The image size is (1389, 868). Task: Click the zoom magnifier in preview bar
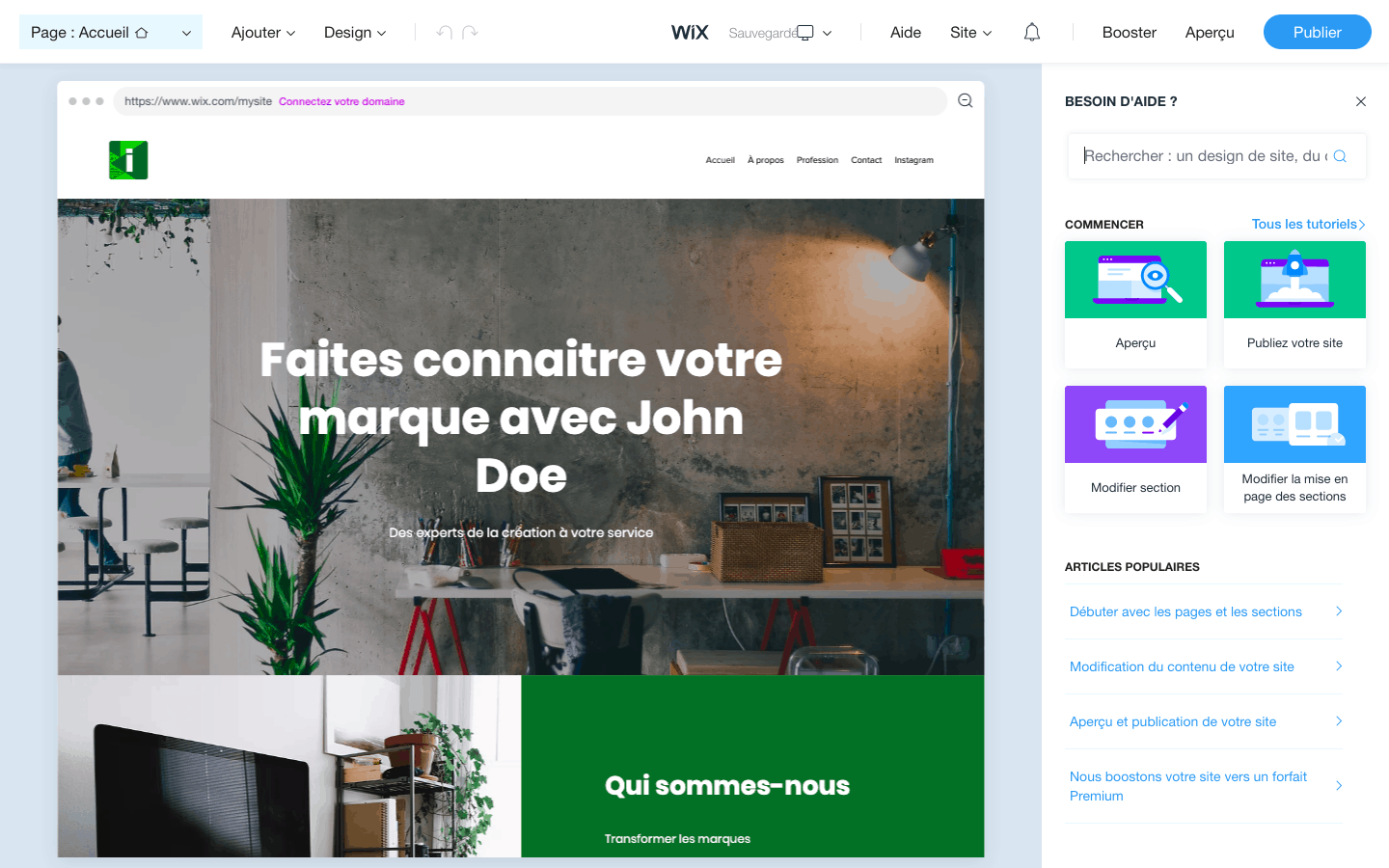click(x=965, y=101)
